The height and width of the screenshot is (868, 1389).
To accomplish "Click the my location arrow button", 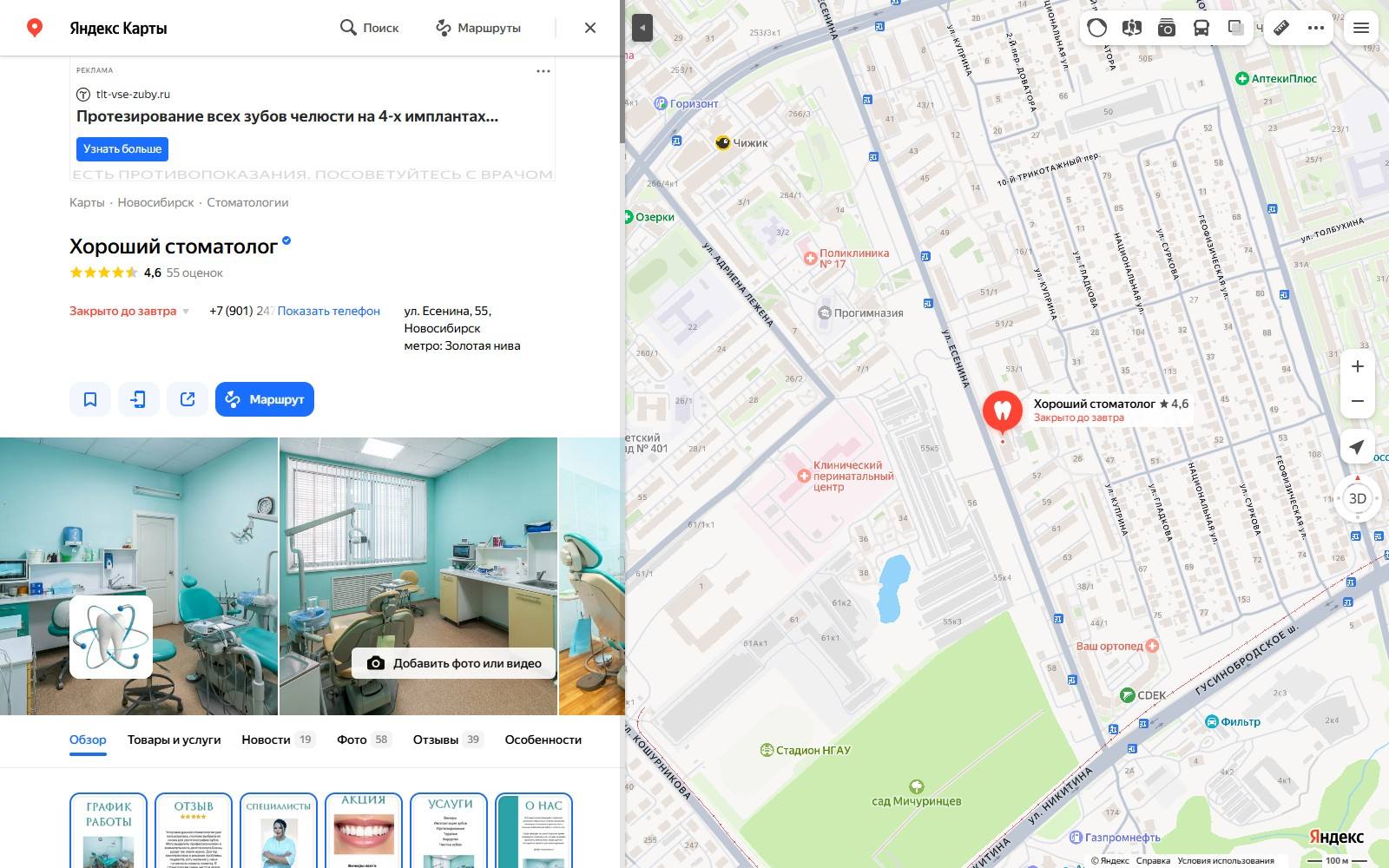I will (1358, 447).
